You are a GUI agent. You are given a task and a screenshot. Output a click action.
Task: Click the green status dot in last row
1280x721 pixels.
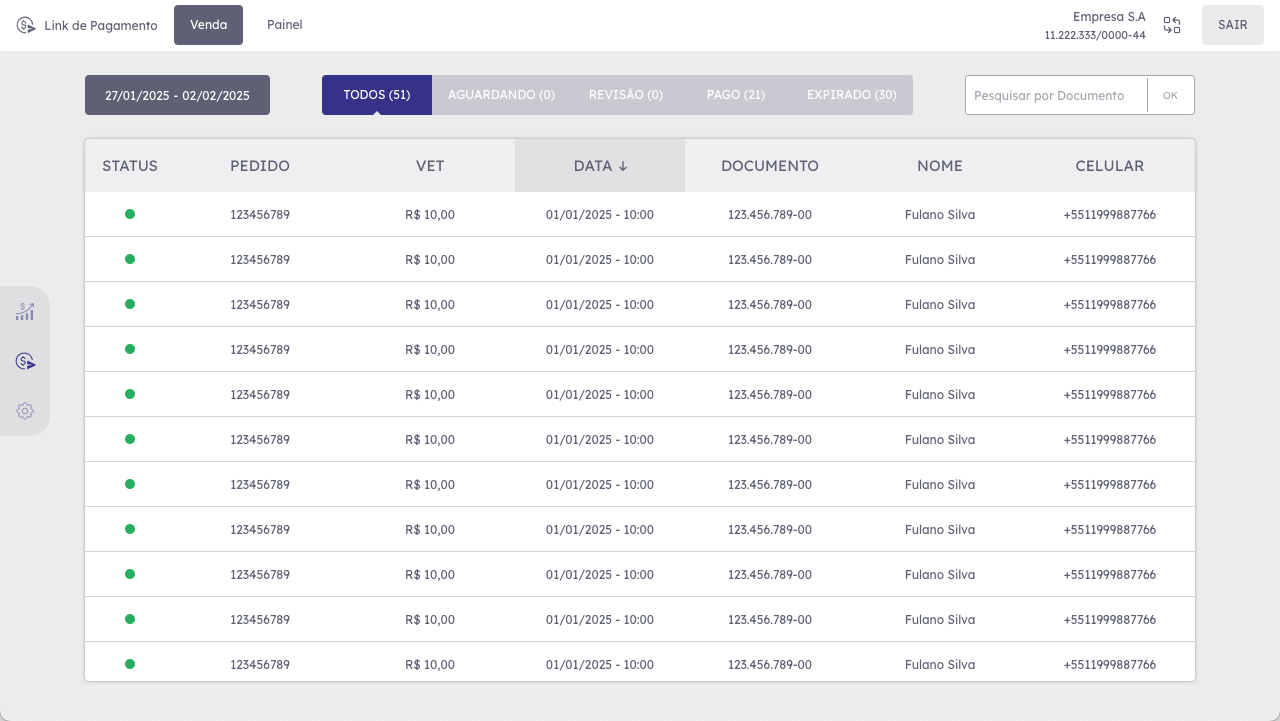click(x=130, y=664)
